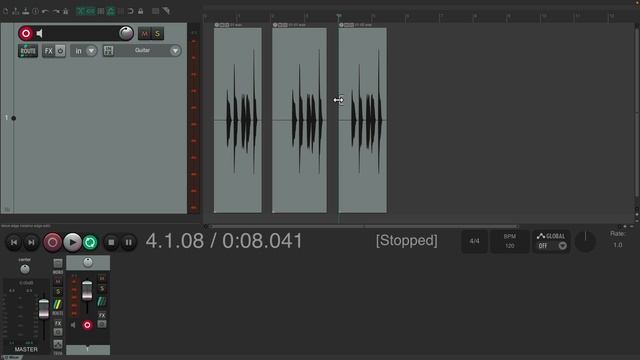The height and width of the screenshot is (360, 640).
Task: Stop playback transport button
Action: point(111,242)
